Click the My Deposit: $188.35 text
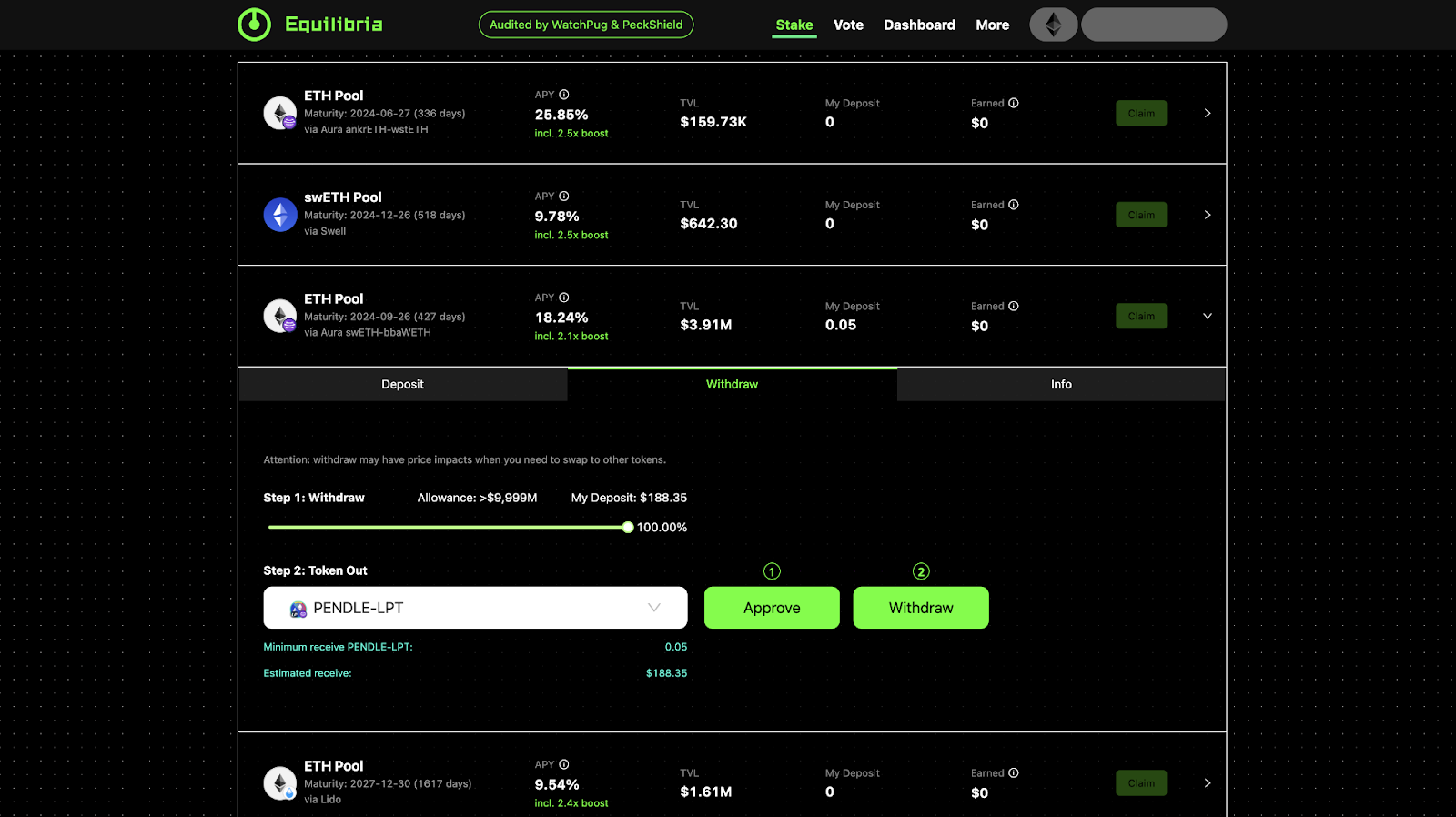1456x817 pixels. pyautogui.click(x=629, y=498)
